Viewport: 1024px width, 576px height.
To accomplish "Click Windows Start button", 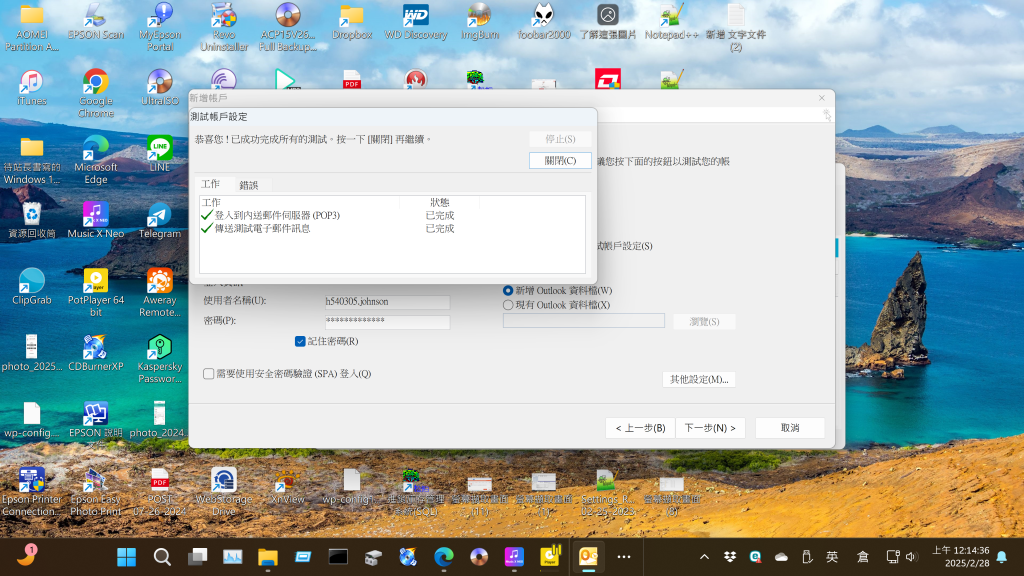I will 127,556.
